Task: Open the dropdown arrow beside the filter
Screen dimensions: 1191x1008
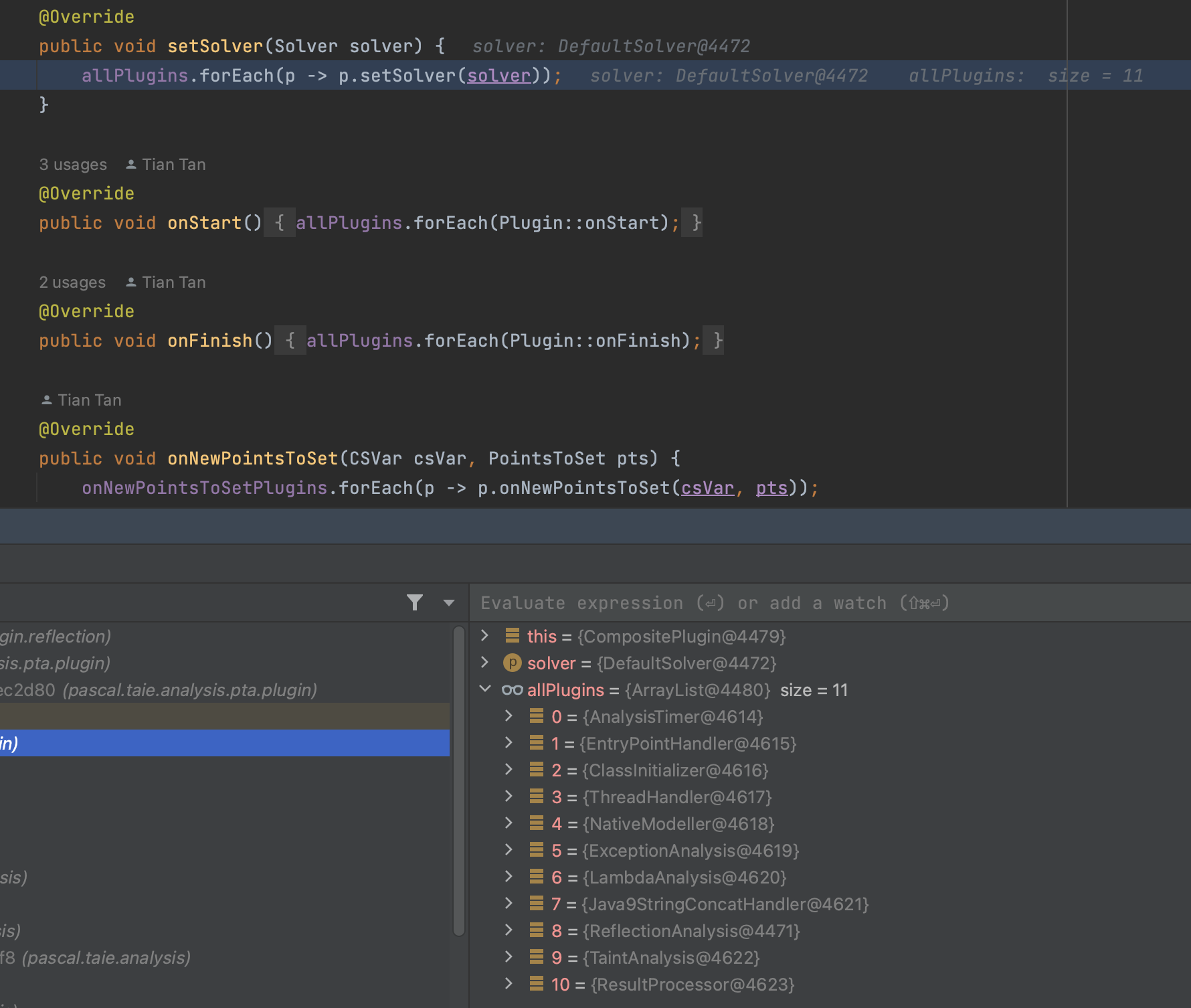Action: pos(449,603)
